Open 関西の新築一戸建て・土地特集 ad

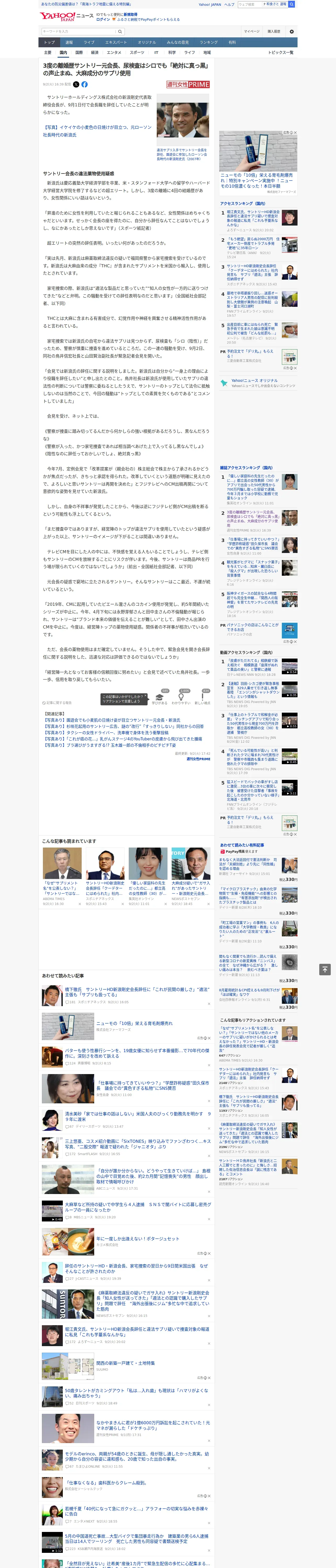[x=126, y=1363]
